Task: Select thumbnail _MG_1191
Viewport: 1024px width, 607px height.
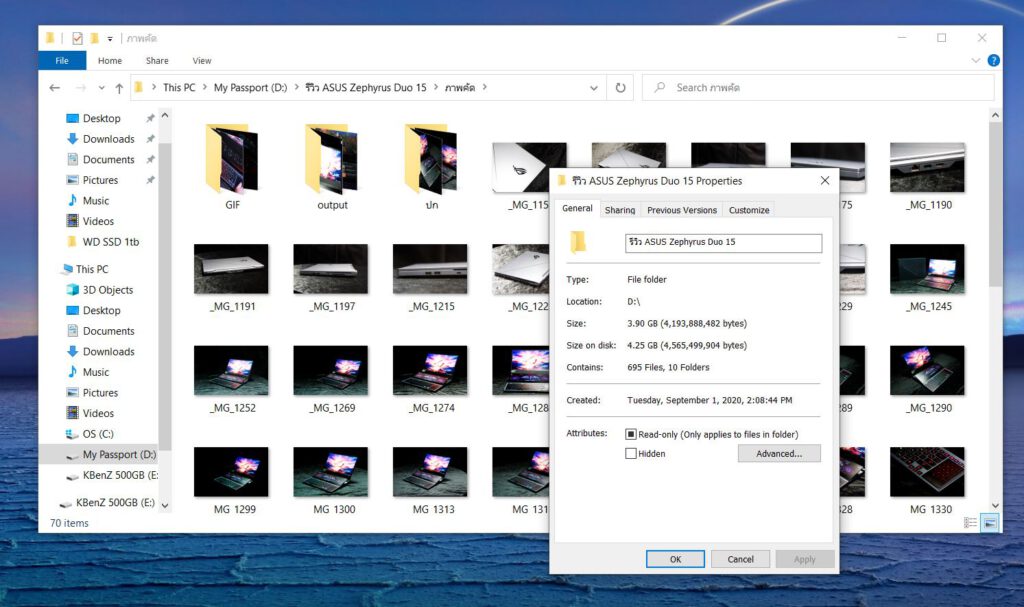Action: (x=231, y=269)
